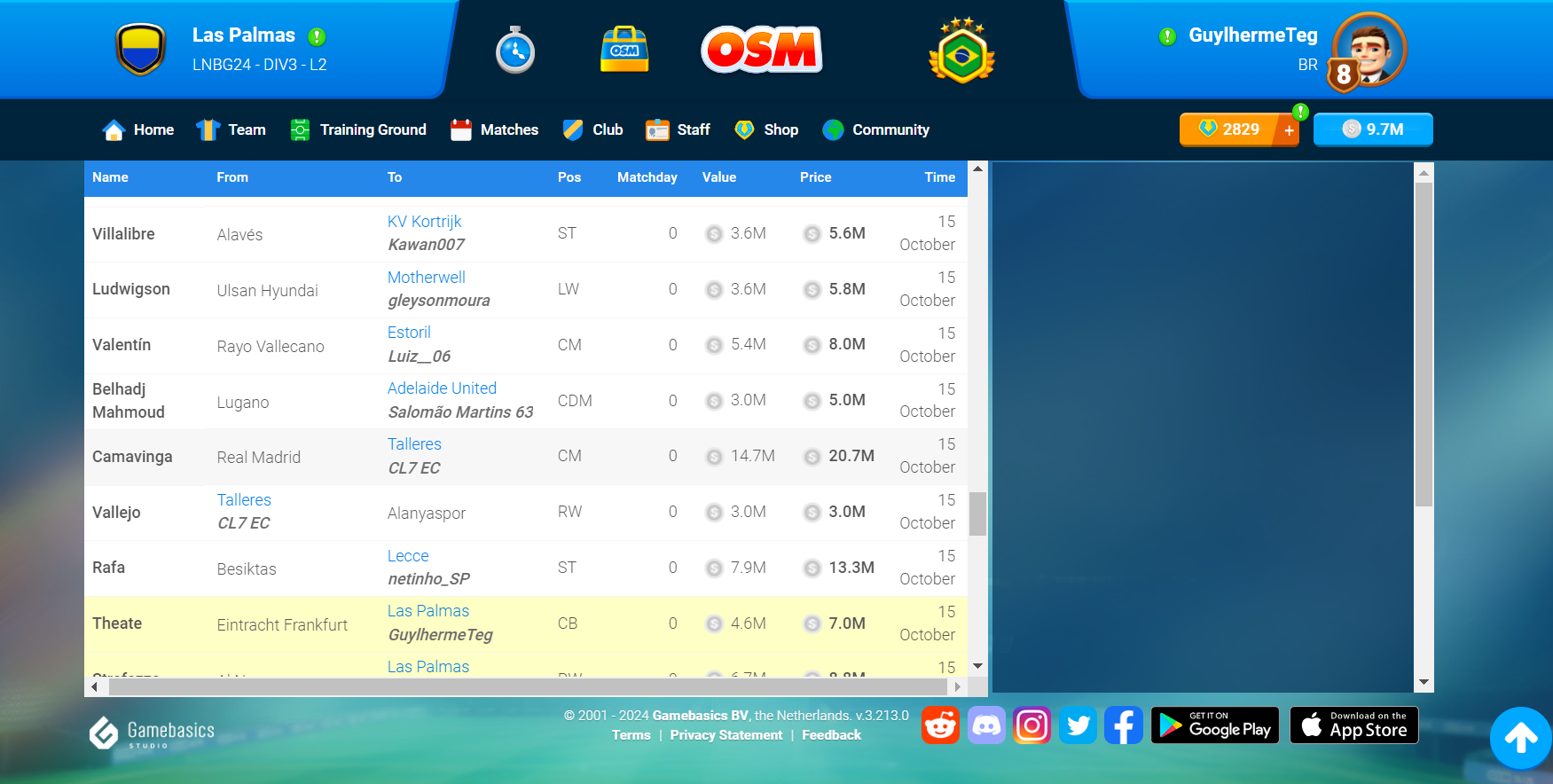The width and height of the screenshot is (1553, 784).
Task: Click the 9.7M club funds button
Action: tap(1372, 129)
